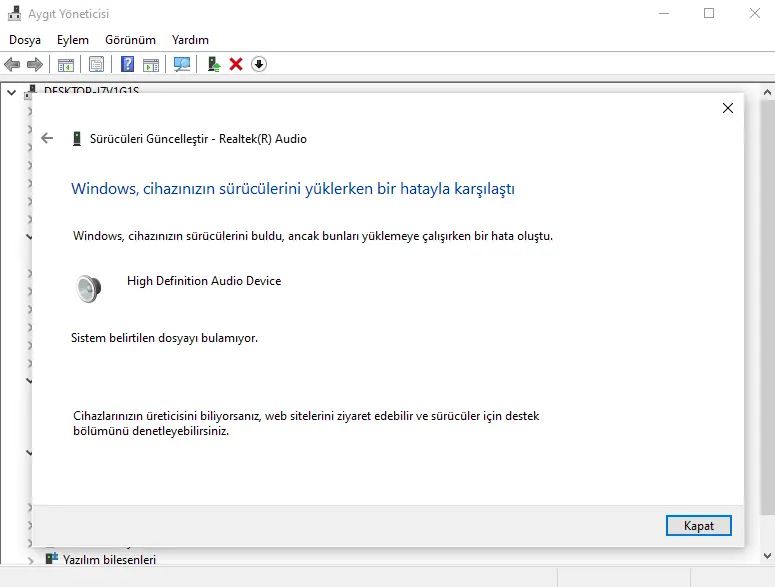Click the device icon beside Sürücüleri Güncelleştir
The width and height of the screenshot is (775, 587).
77,139
